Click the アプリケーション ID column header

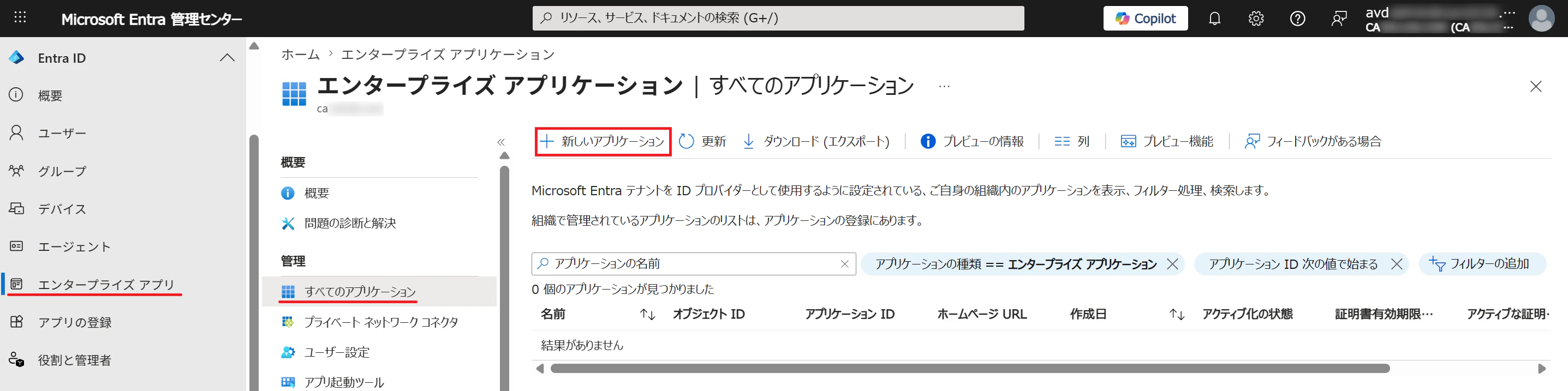click(850, 314)
